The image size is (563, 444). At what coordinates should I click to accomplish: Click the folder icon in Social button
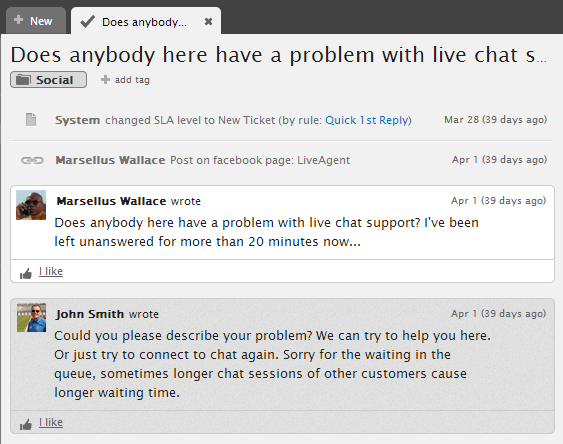click(23, 80)
